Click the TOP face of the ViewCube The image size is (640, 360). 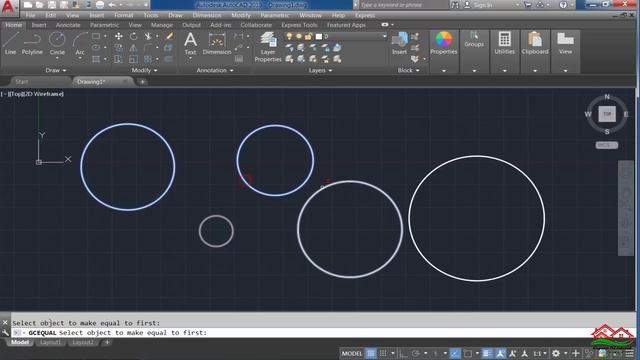coord(607,114)
